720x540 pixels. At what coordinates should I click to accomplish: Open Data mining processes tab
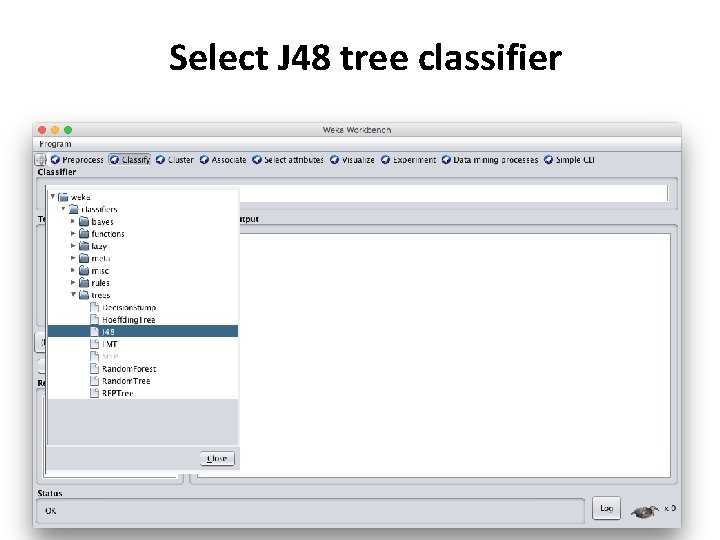[x=490, y=160]
